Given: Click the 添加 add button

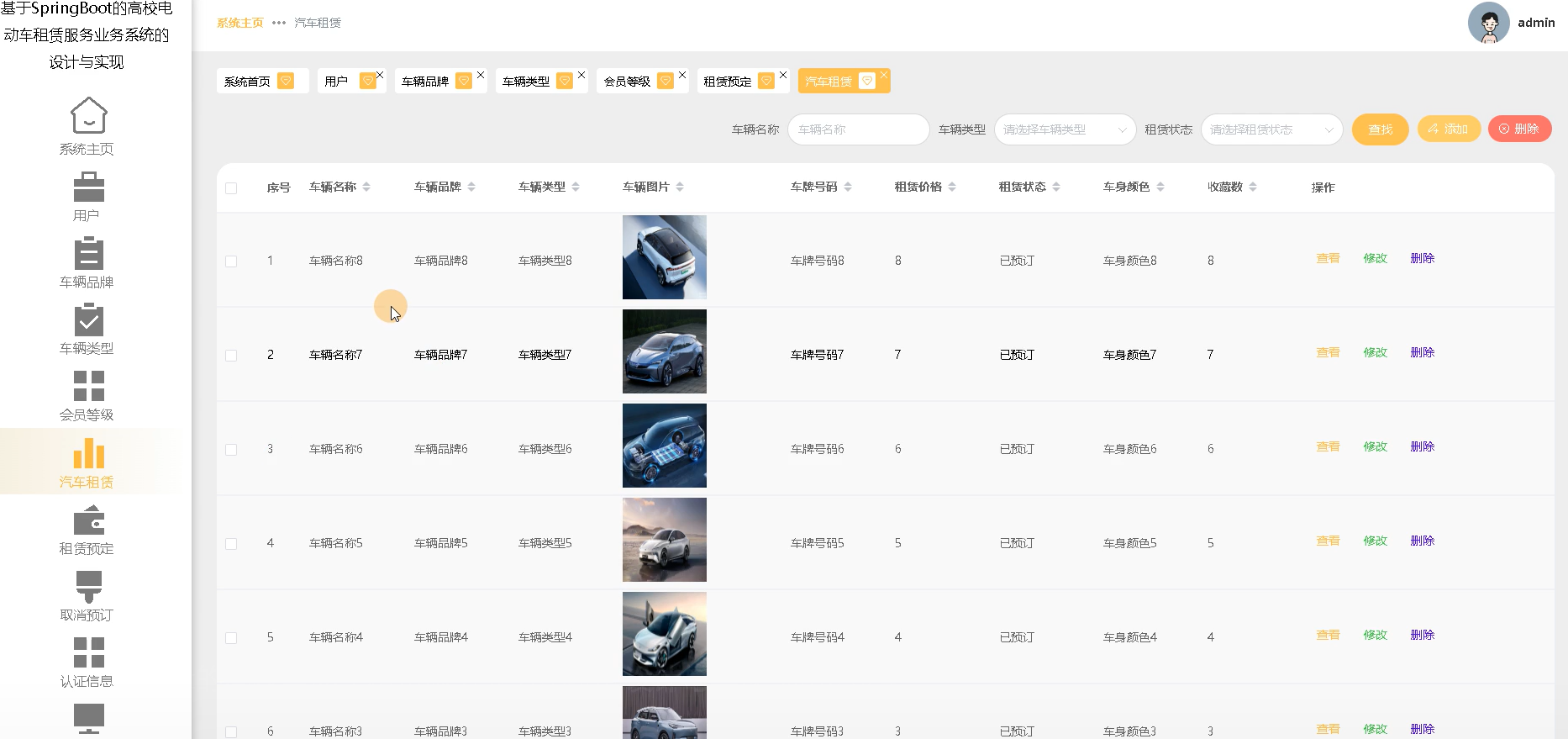Looking at the screenshot, I should click(1449, 129).
